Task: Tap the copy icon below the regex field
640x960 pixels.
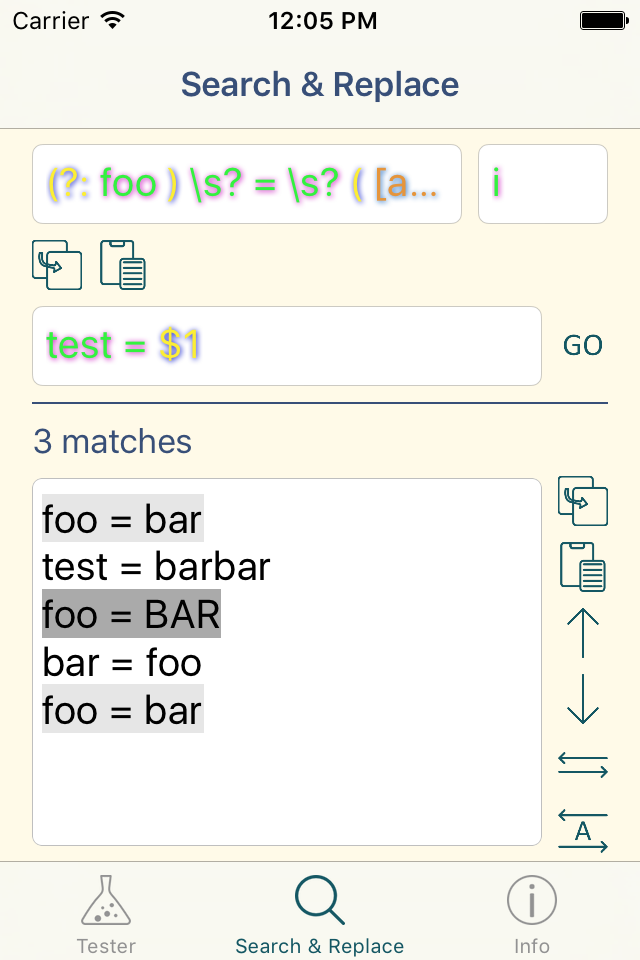Action: 57,264
